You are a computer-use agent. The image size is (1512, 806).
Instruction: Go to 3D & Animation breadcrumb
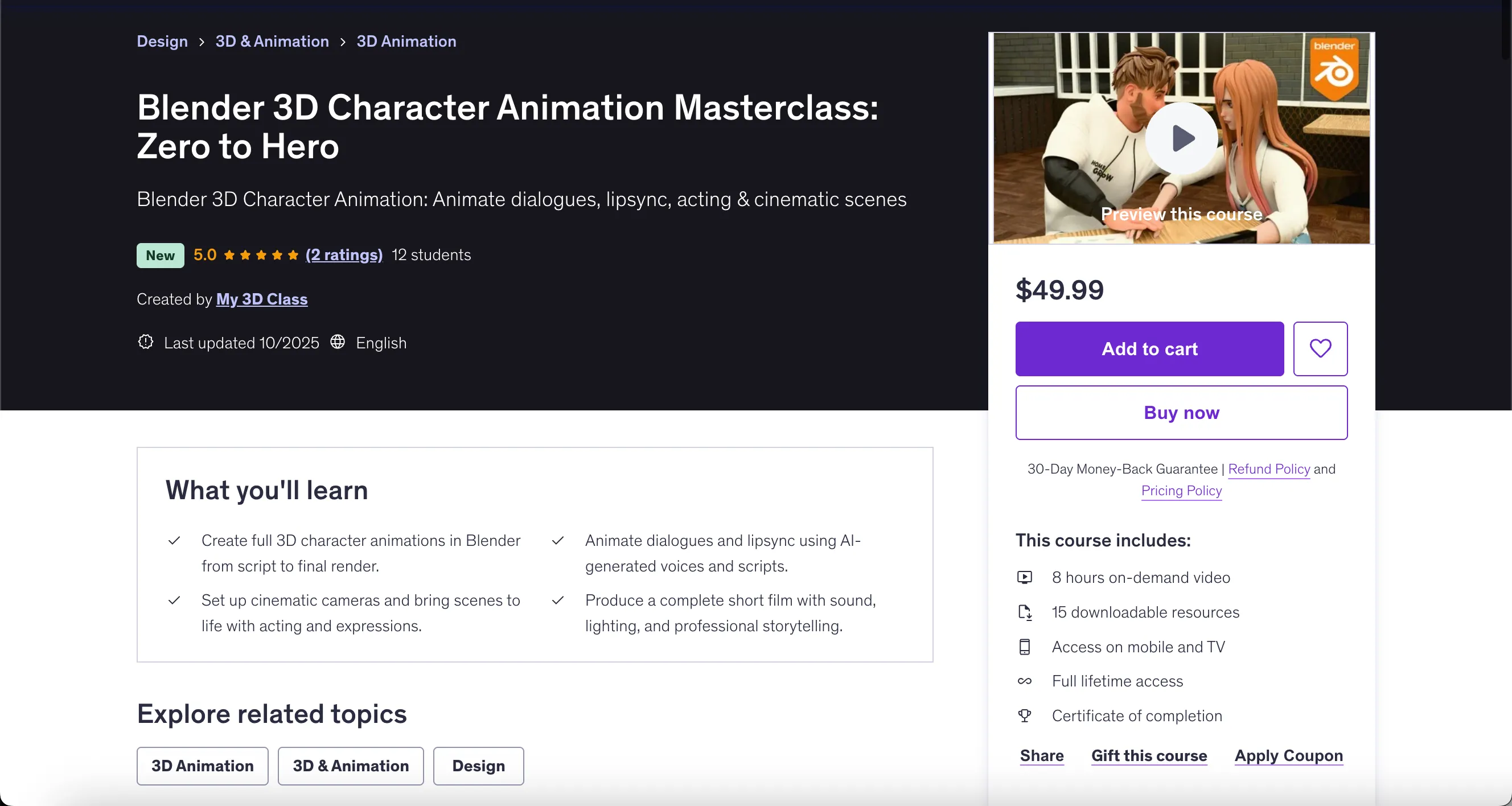[272, 42]
